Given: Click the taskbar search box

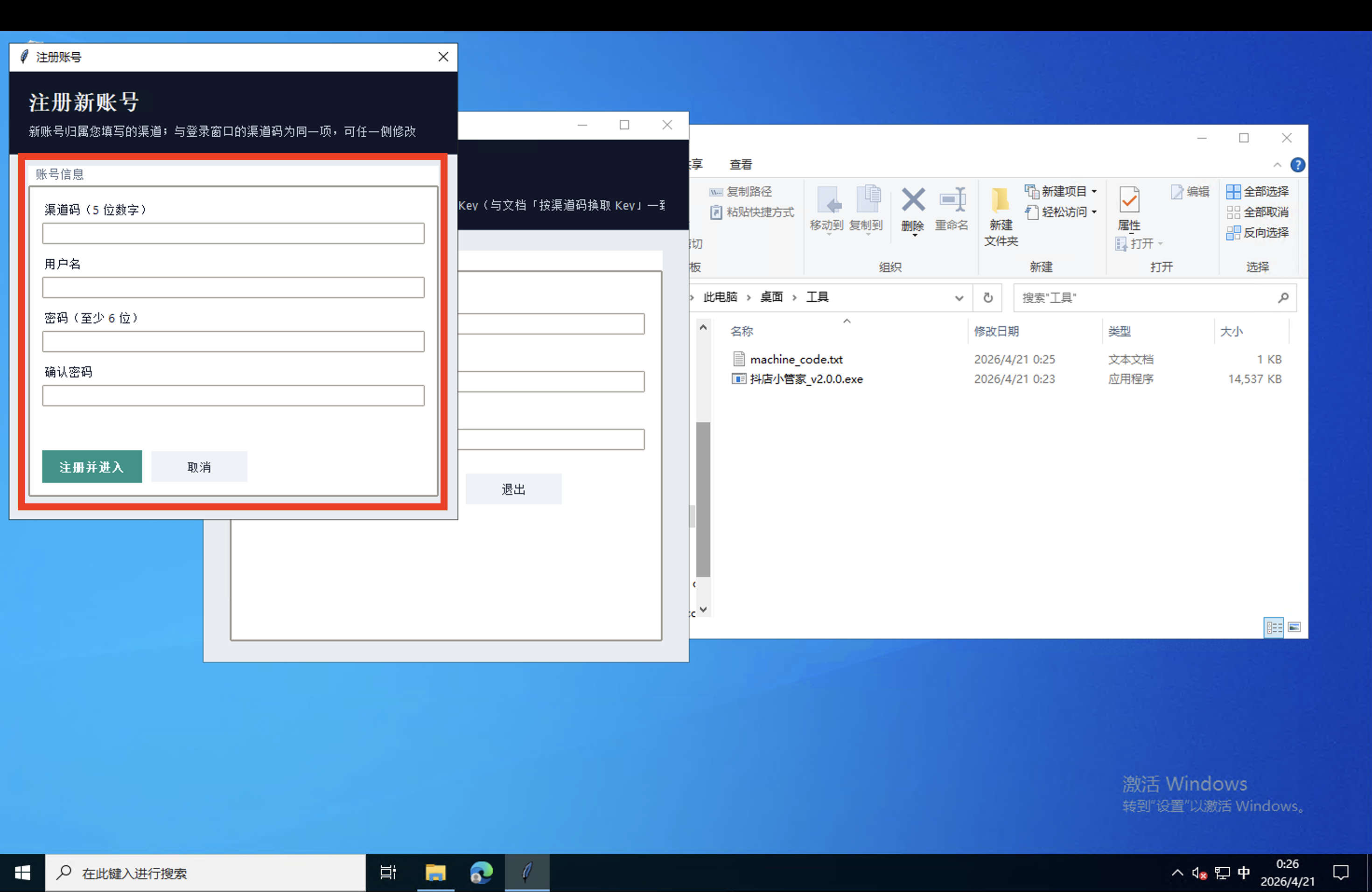Looking at the screenshot, I should (x=205, y=873).
